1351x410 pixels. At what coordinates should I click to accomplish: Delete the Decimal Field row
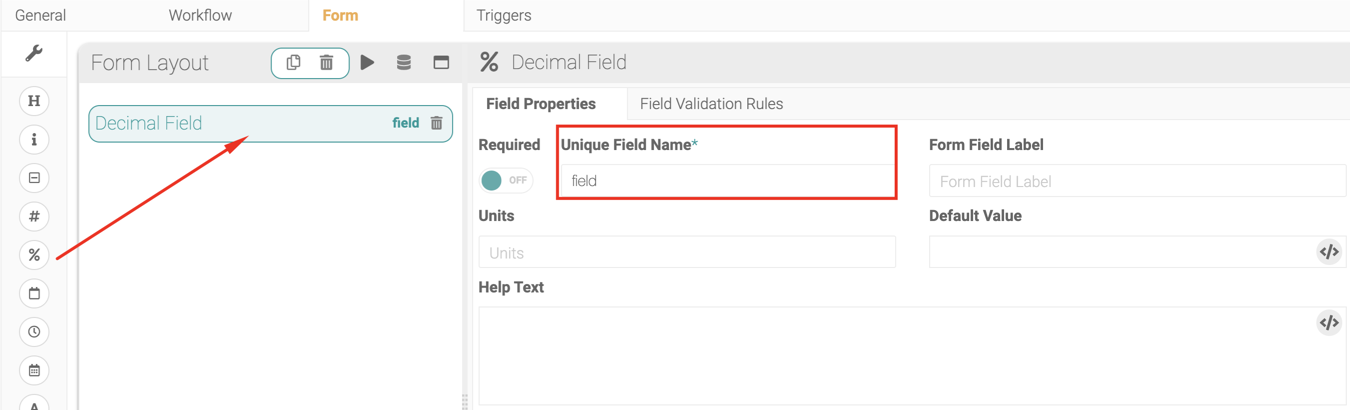[x=437, y=124]
